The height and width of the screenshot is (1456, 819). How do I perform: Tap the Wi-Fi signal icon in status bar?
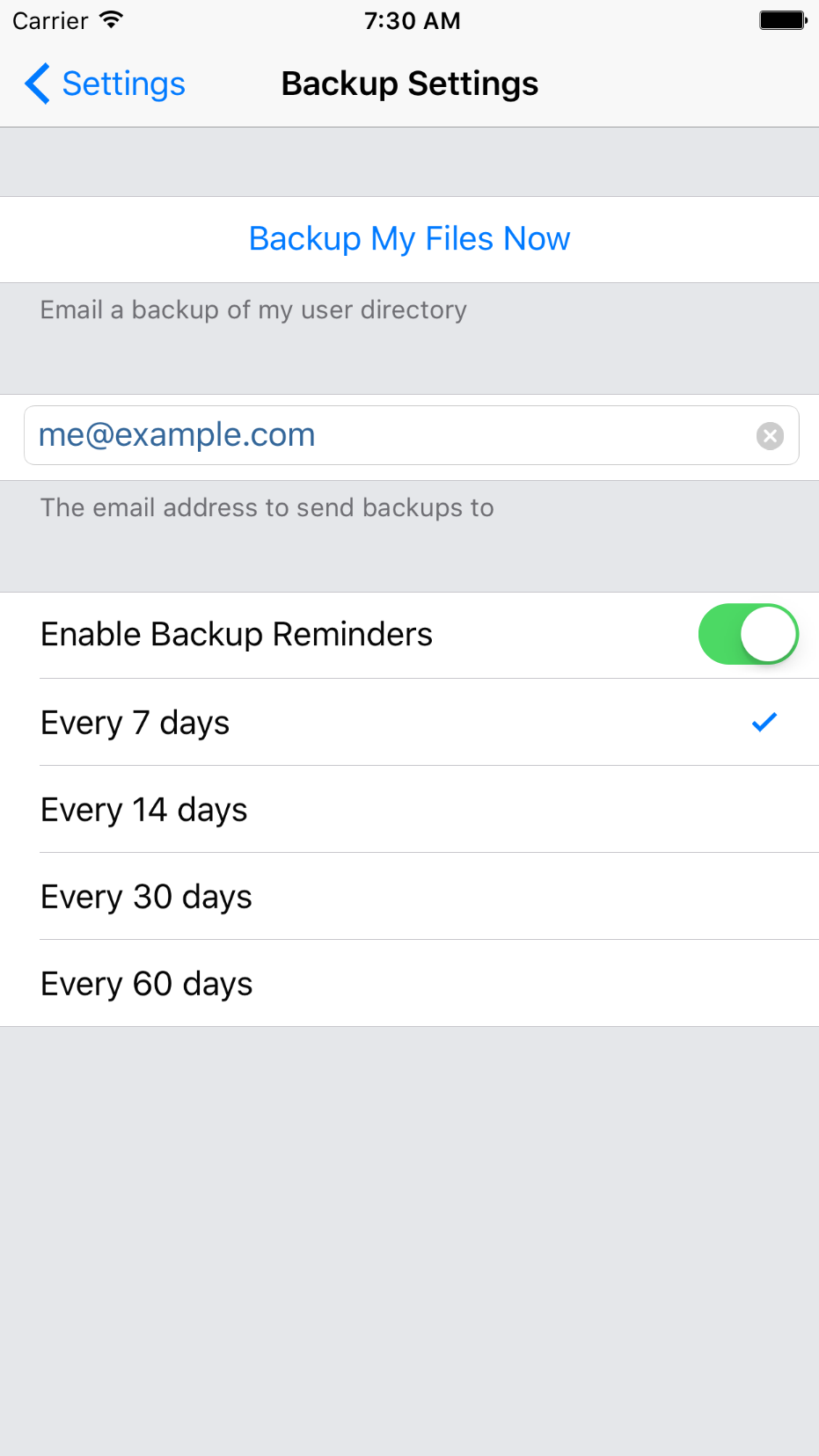coord(111,20)
